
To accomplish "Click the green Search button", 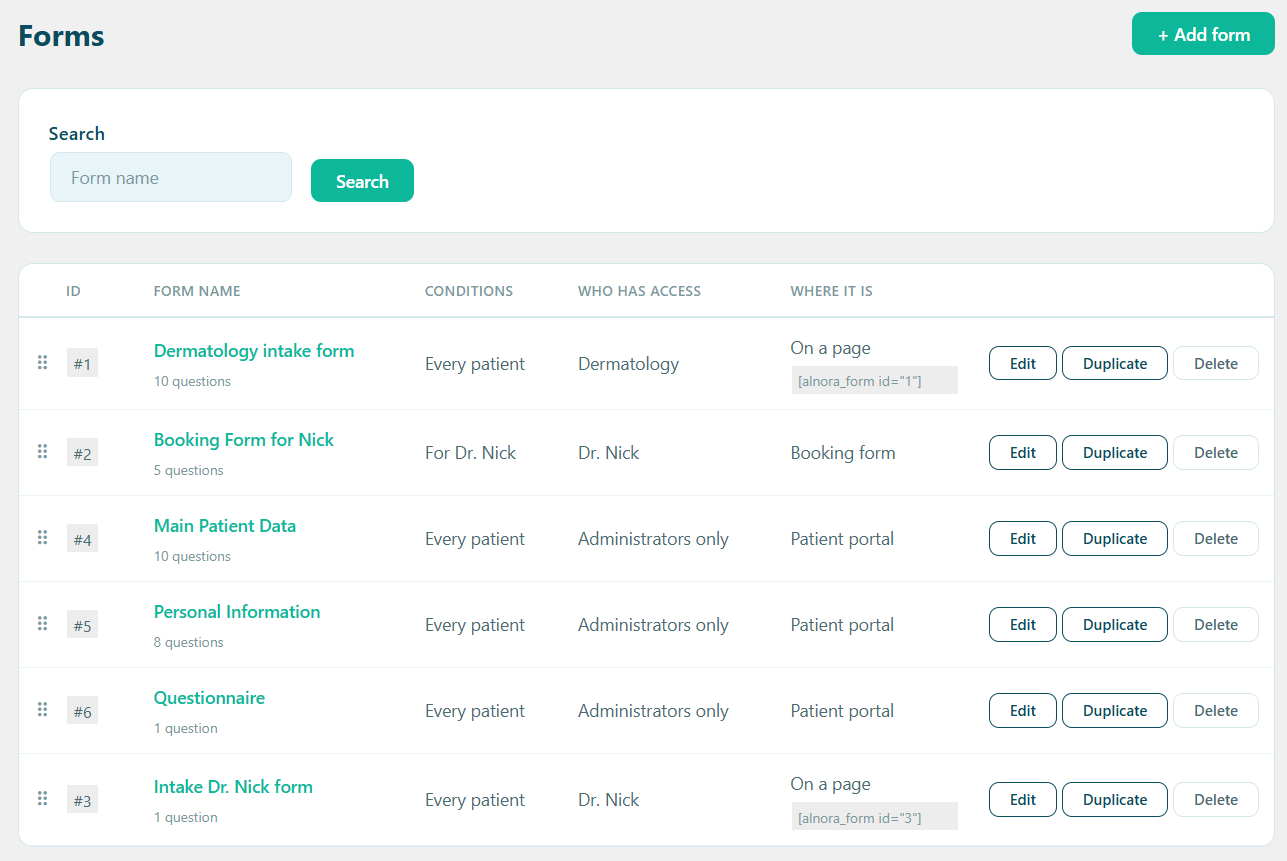I will (x=362, y=181).
